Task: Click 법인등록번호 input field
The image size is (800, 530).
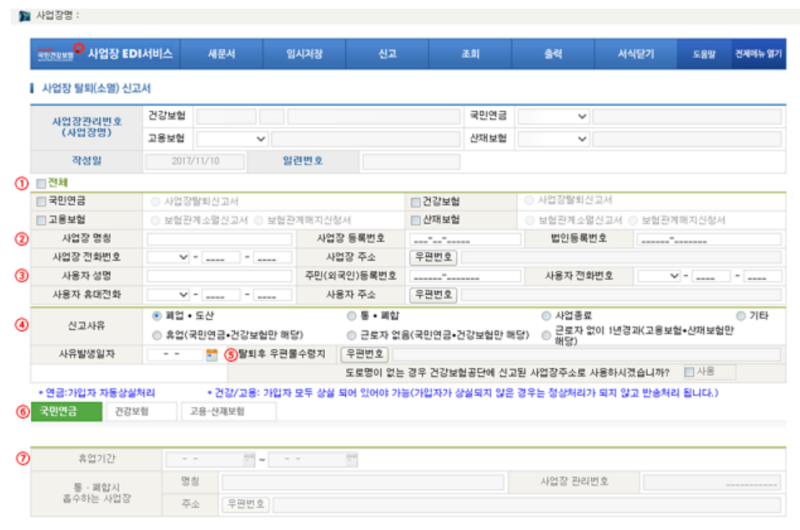Action: pyautogui.click(x=709, y=239)
